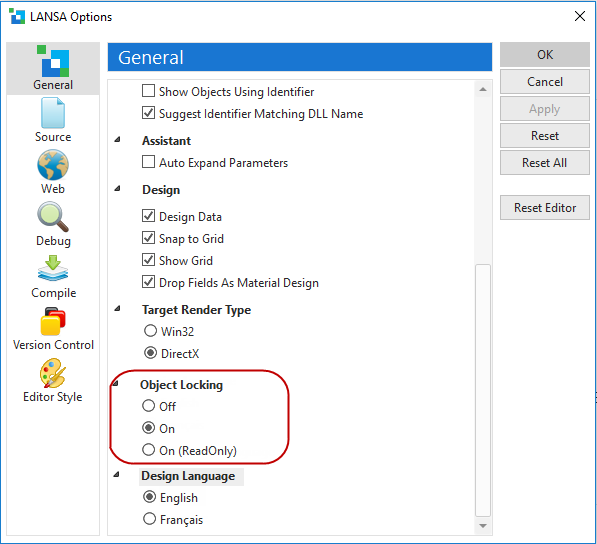Click the Reset Editor button
The image size is (597, 544).
[545, 208]
